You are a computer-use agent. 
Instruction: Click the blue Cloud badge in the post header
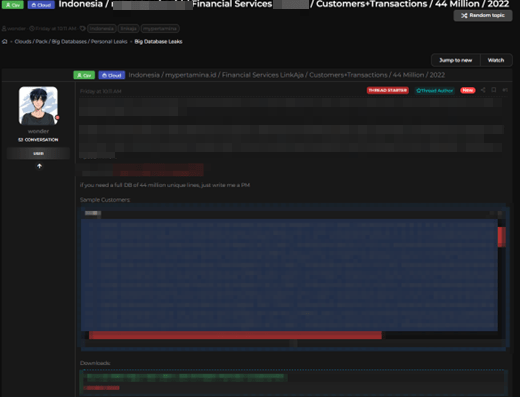[x=112, y=75]
